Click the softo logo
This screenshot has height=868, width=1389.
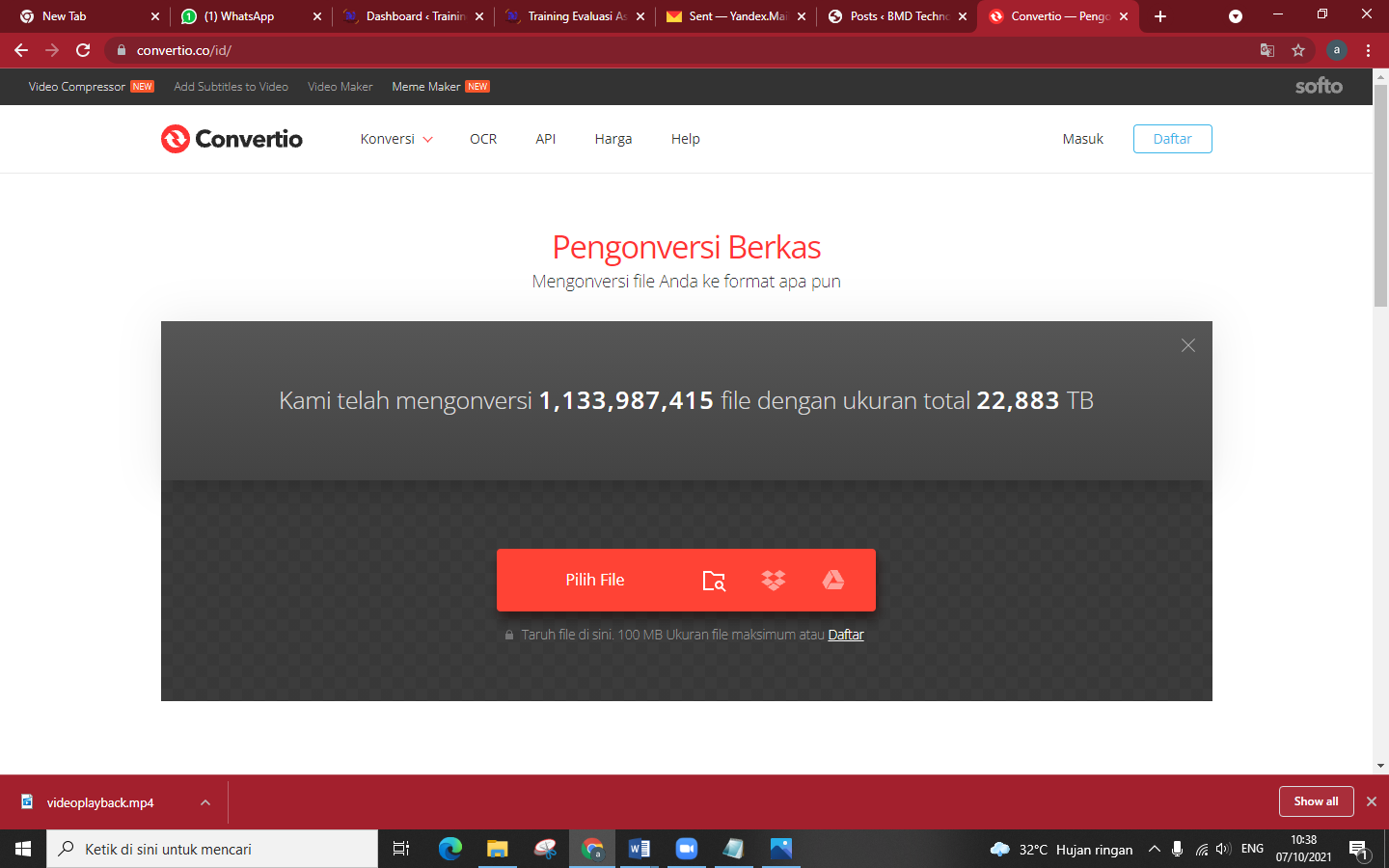click(x=1318, y=86)
